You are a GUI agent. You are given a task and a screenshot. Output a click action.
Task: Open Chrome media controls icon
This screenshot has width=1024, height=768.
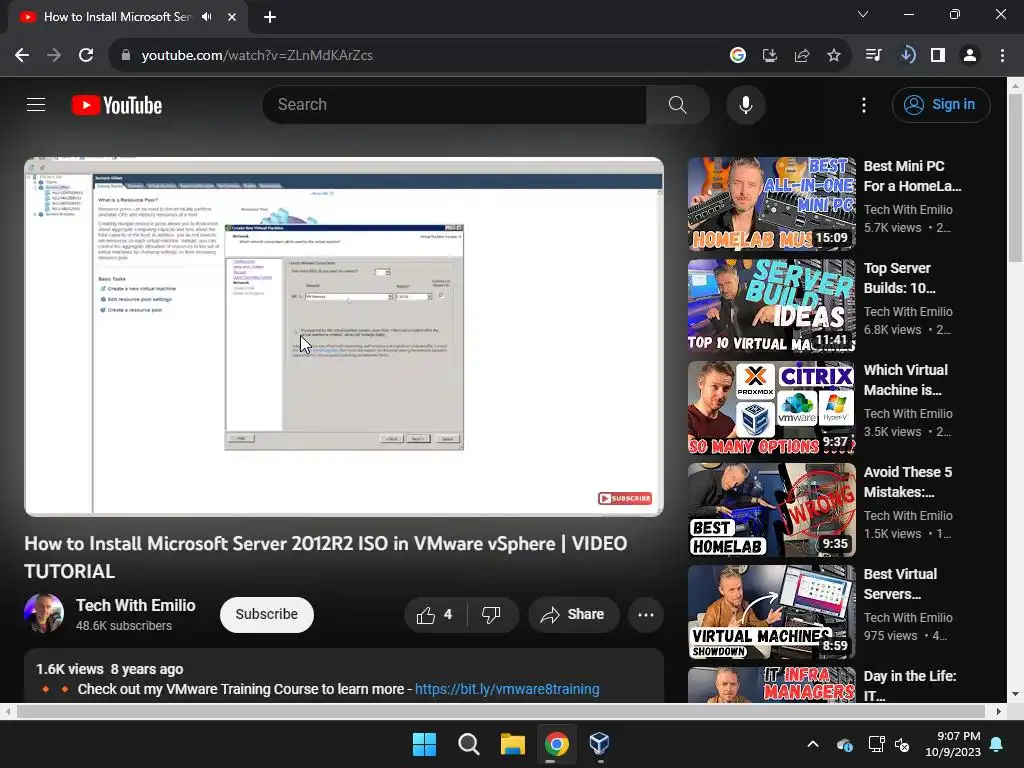(x=874, y=56)
